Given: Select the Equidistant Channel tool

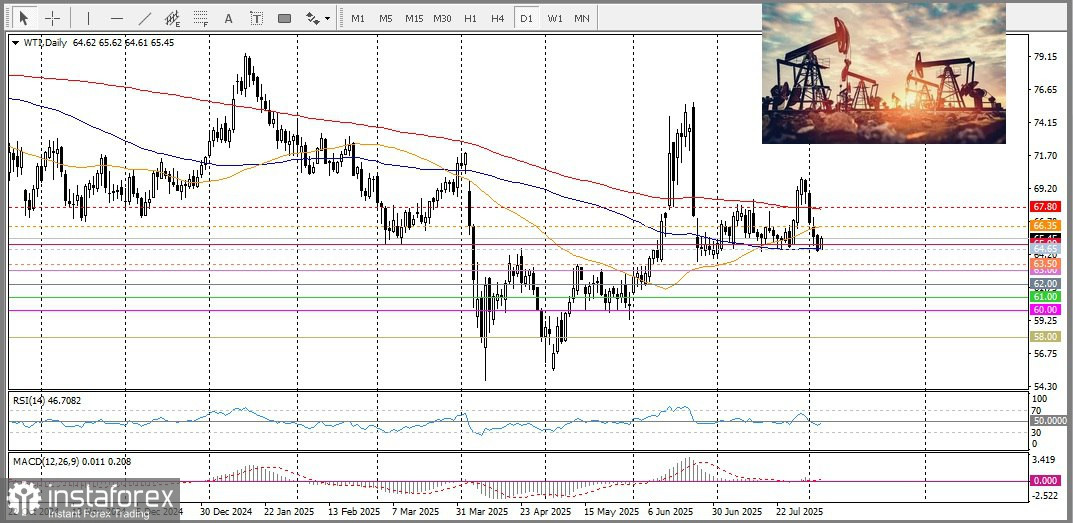Looking at the screenshot, I should click(x=172, y=18).
